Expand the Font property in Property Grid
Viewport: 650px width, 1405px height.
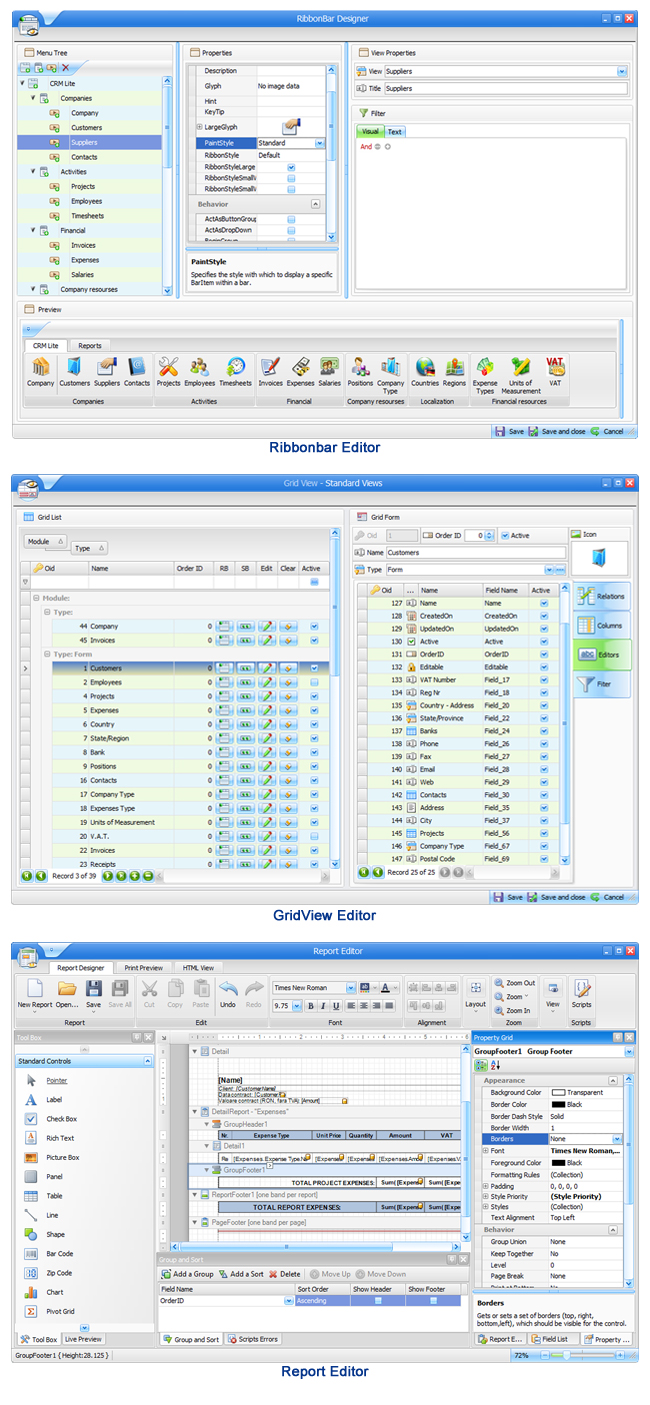click(485, 1151)
